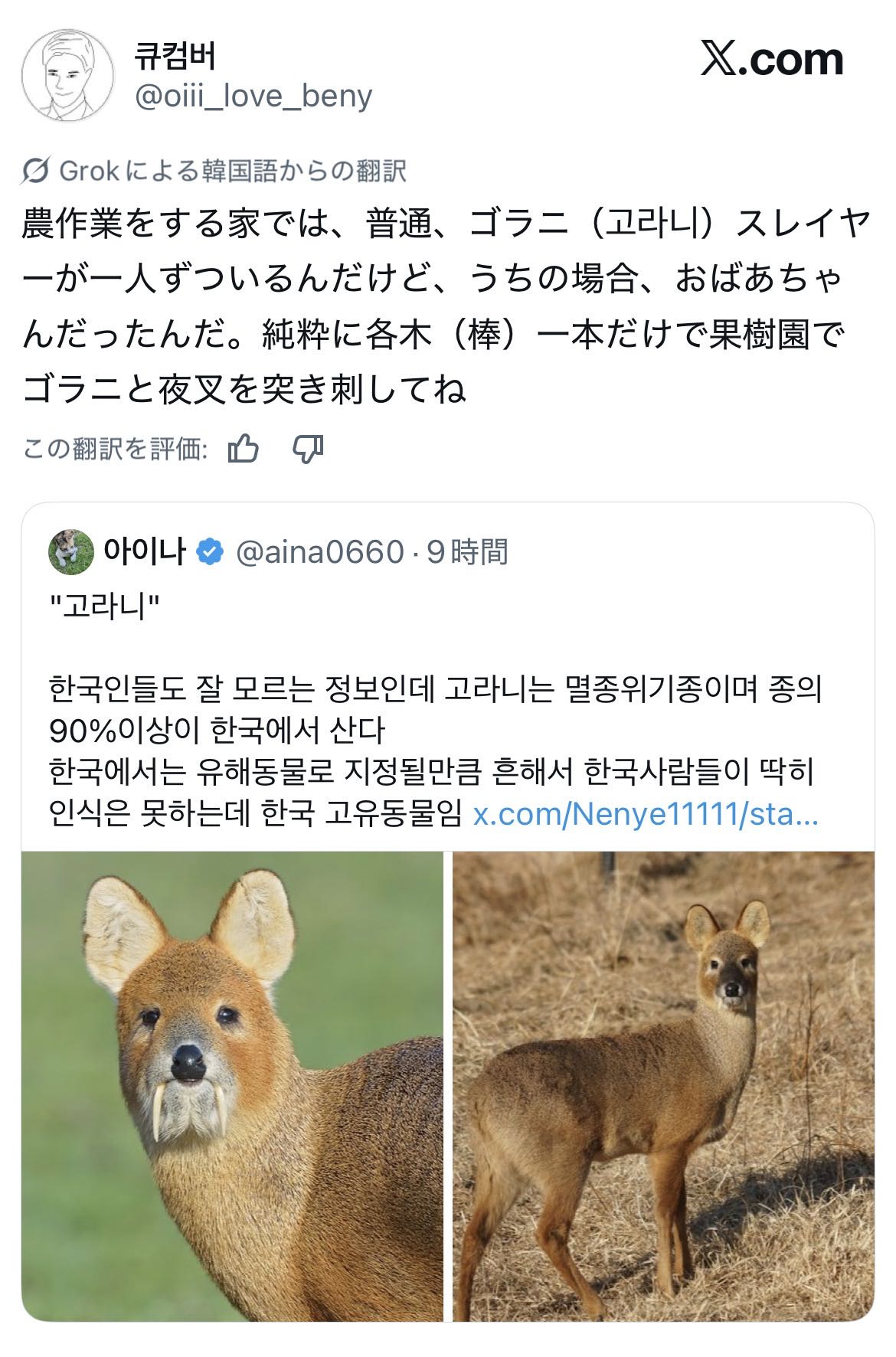The height and width of the screenshot is (1357, 896).
Task: Click the blue verified badge
Action: point(210,551)
